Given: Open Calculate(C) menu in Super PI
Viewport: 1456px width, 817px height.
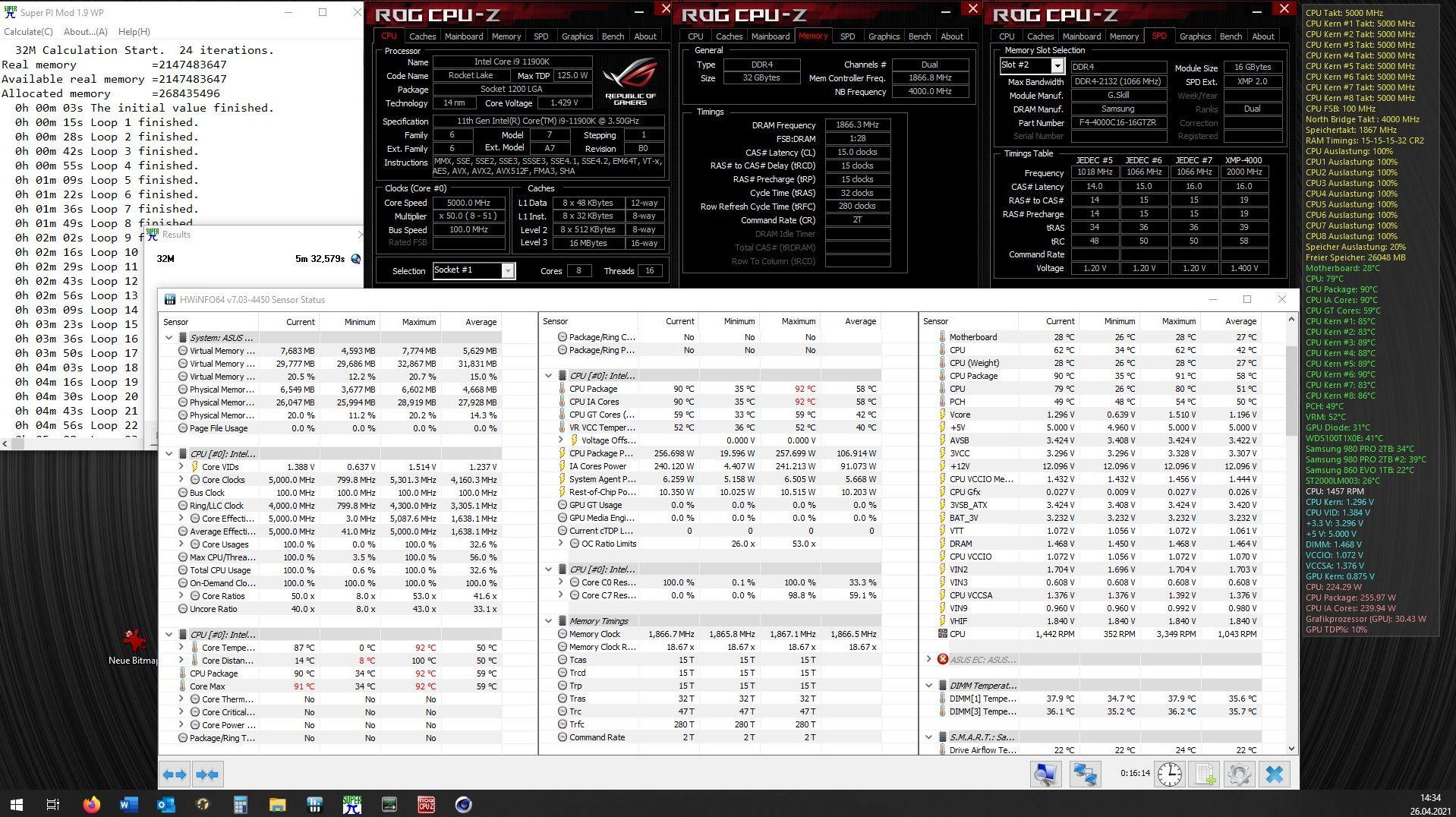Looking at the screenshot, I should coord(28,32).
